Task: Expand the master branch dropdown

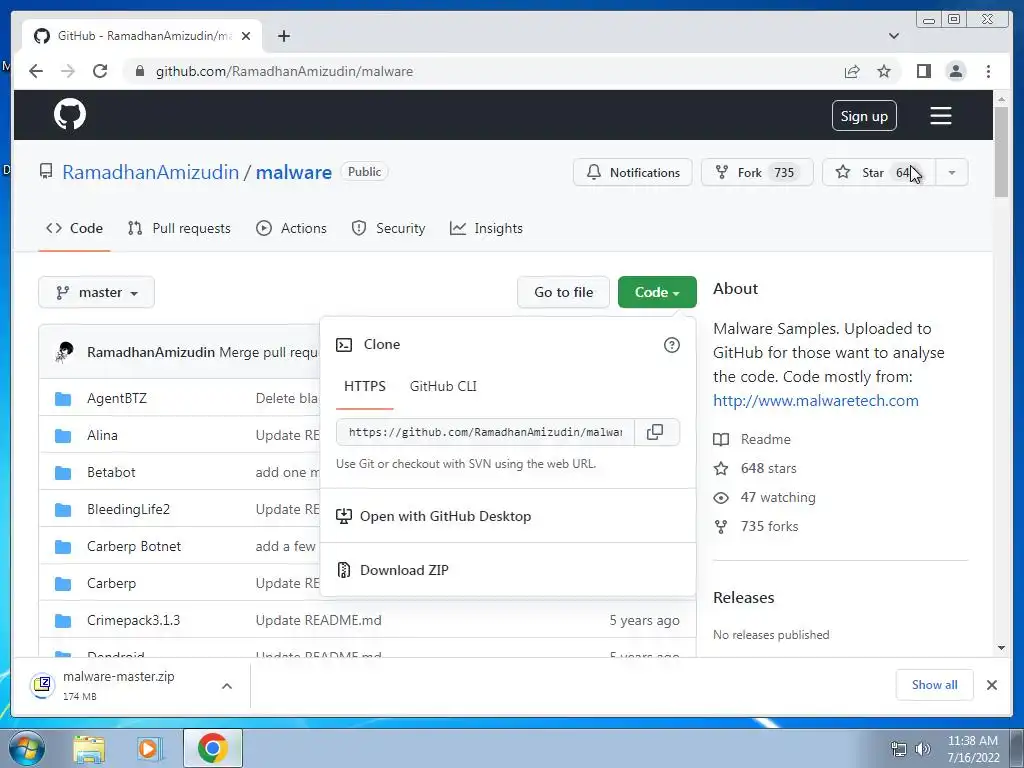Action: pyautogui.click(x=97, y=293)
